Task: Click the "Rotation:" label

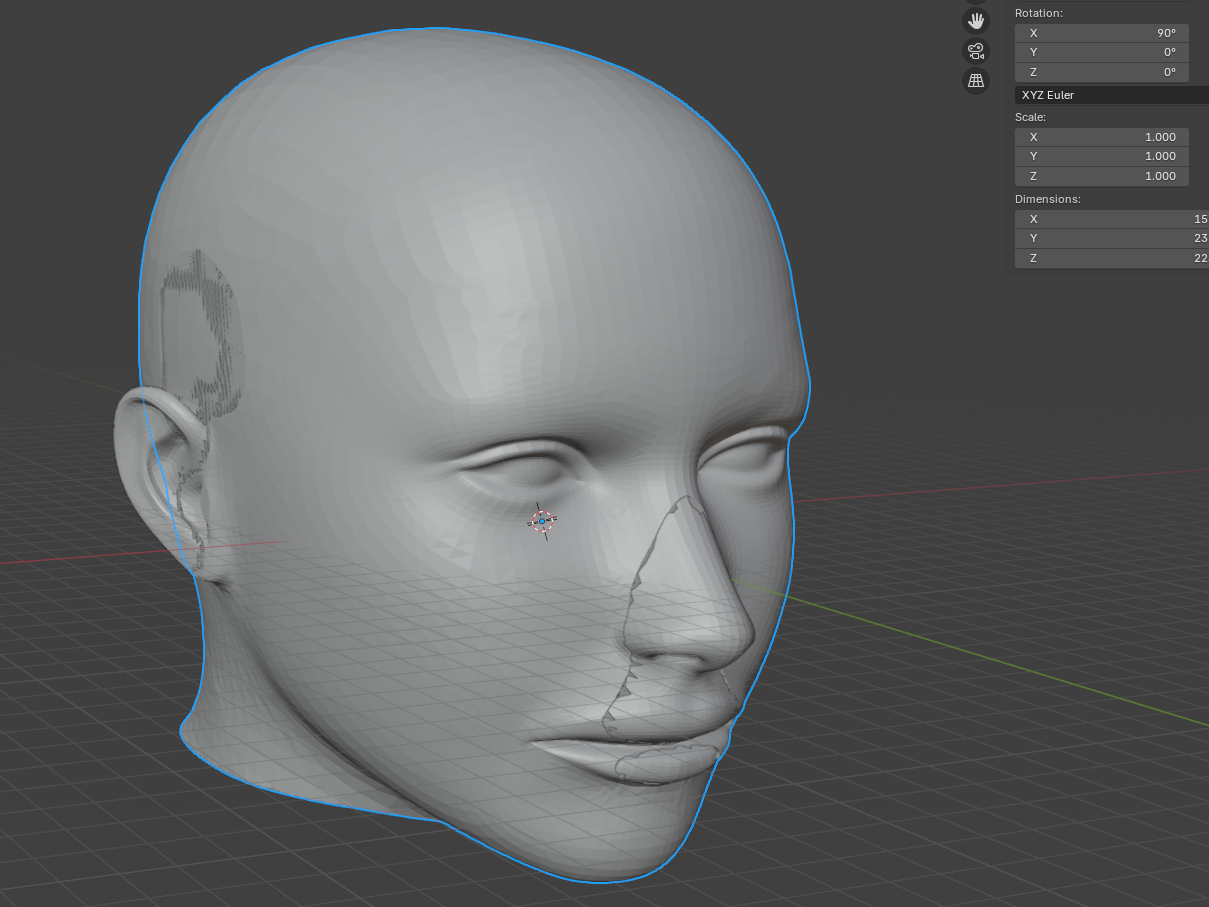Action: (1039, 13)
